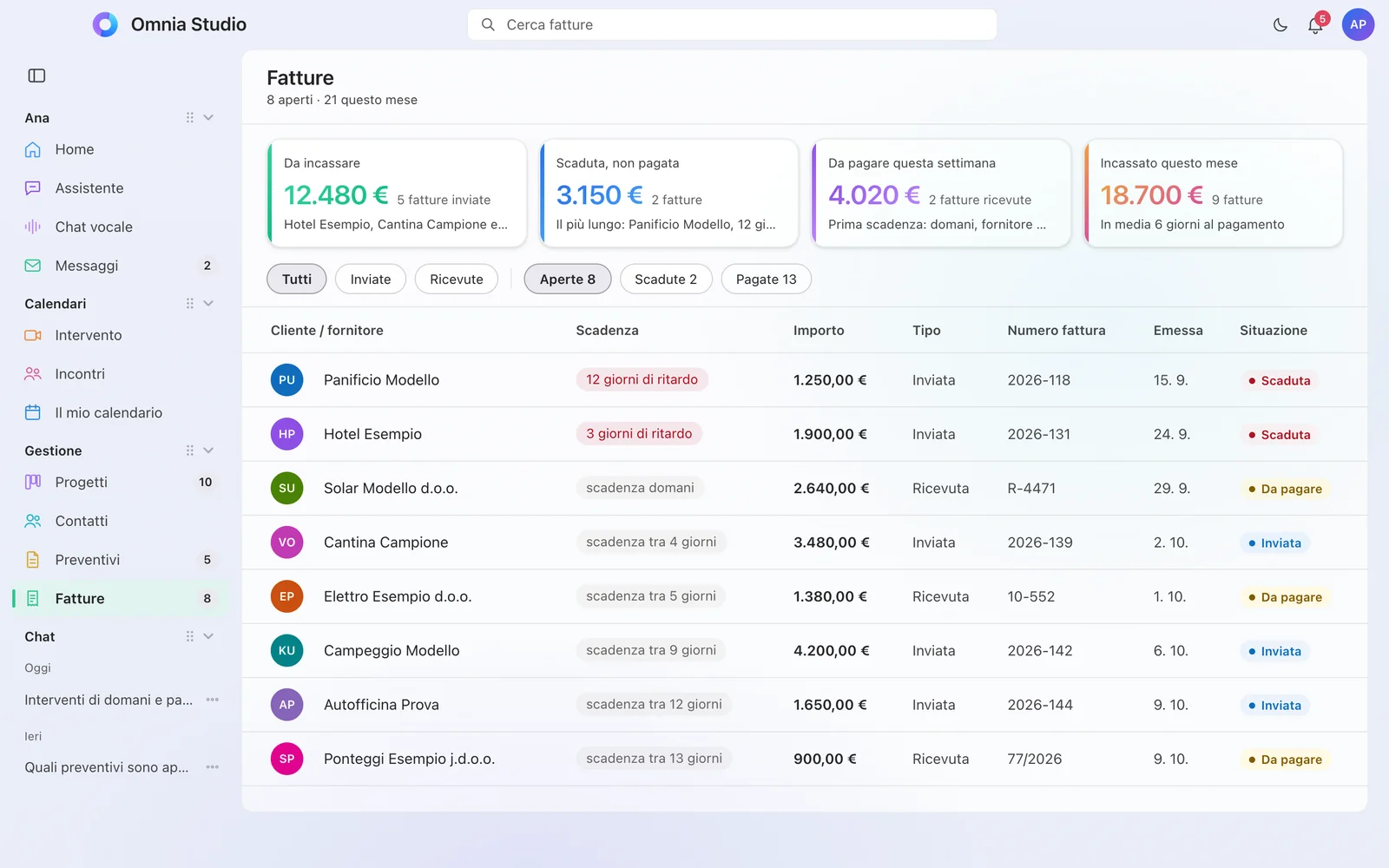
Task: Collapse the Chat section chevron
Action: pyautogui.click(x=208, y=636)
